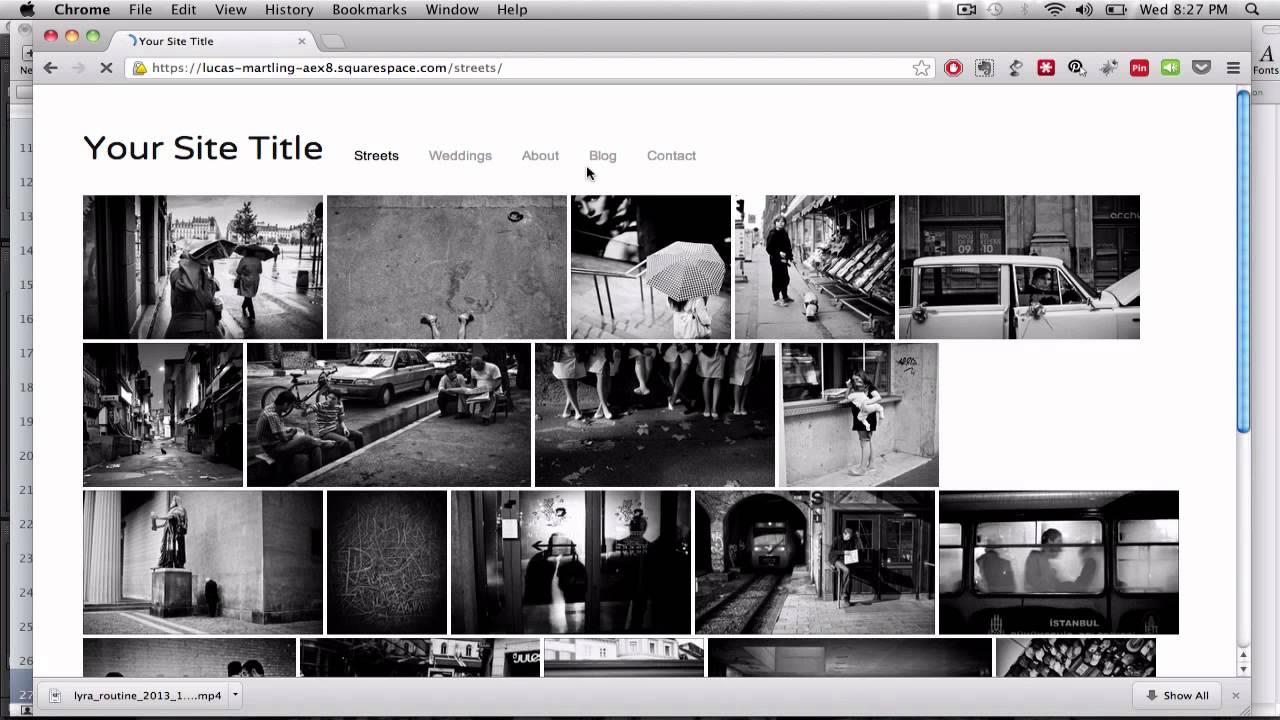
Task: Click the desk lamp extension icon
Action: point(1015,68)
